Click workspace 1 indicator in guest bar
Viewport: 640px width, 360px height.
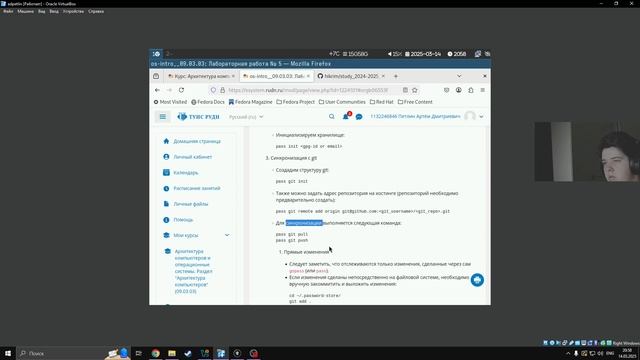[156, 54]
